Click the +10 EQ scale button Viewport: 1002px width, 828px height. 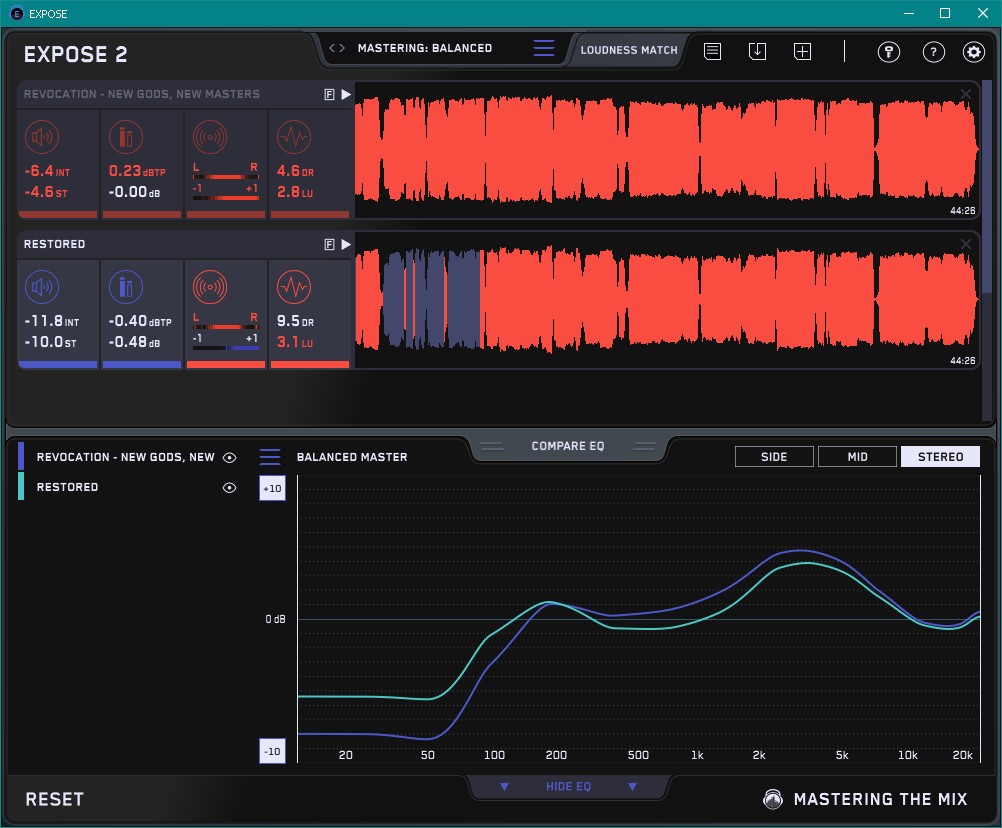pyautogui.click(x=271, y=488)
